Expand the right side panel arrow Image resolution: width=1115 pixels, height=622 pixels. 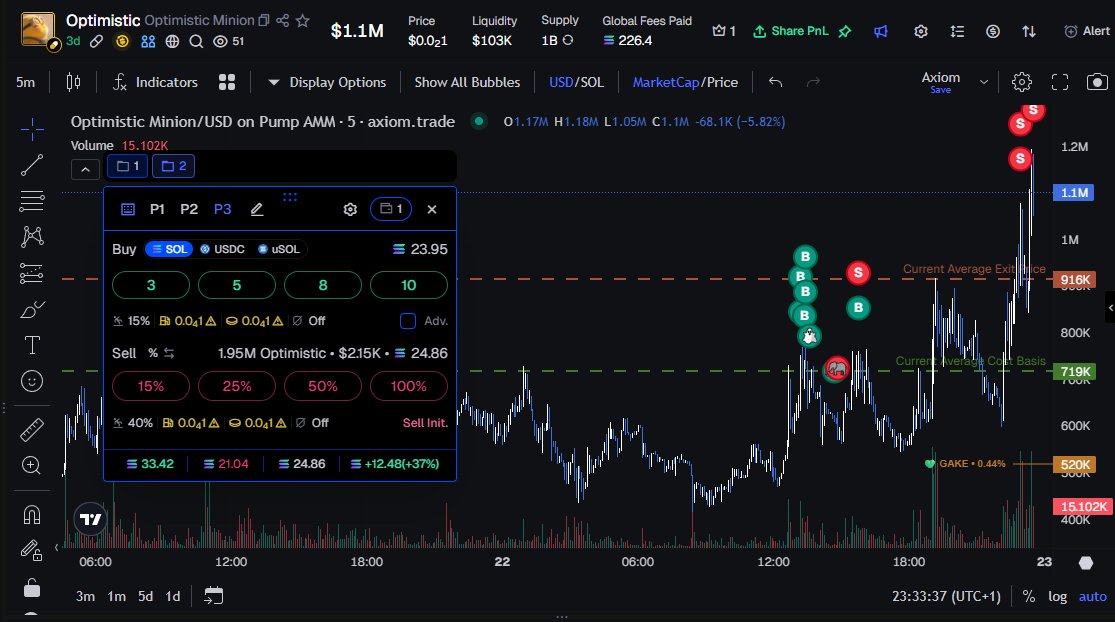pyautogui.click(x=1110, y=308)
